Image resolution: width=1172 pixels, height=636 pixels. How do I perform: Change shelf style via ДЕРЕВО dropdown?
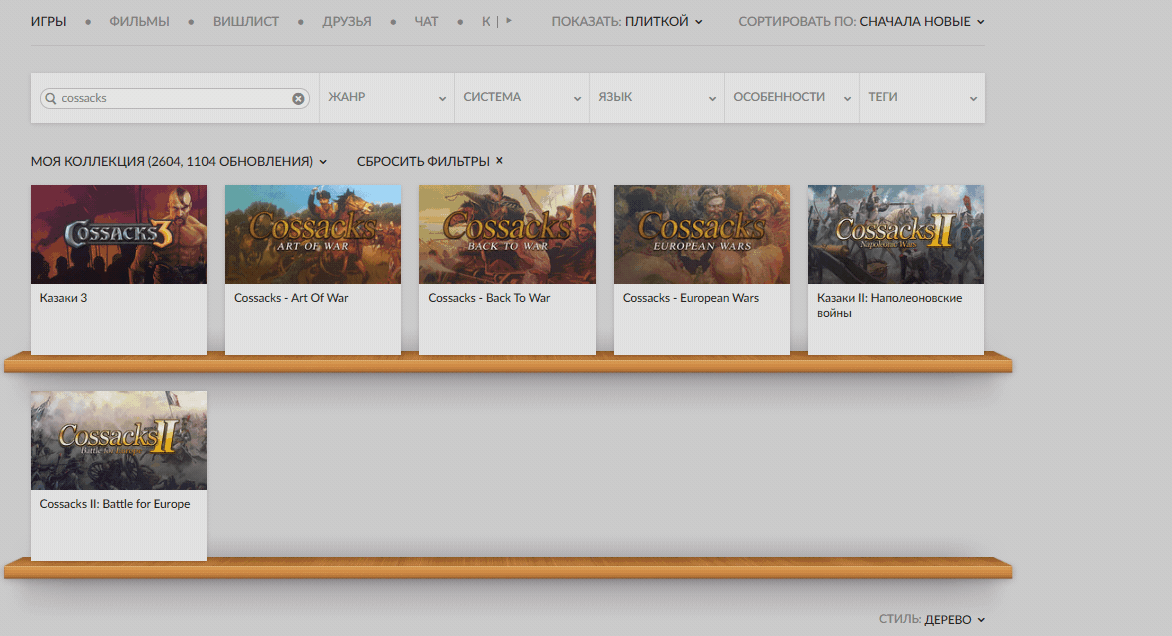pyautogui.click(x=954, y=620)
